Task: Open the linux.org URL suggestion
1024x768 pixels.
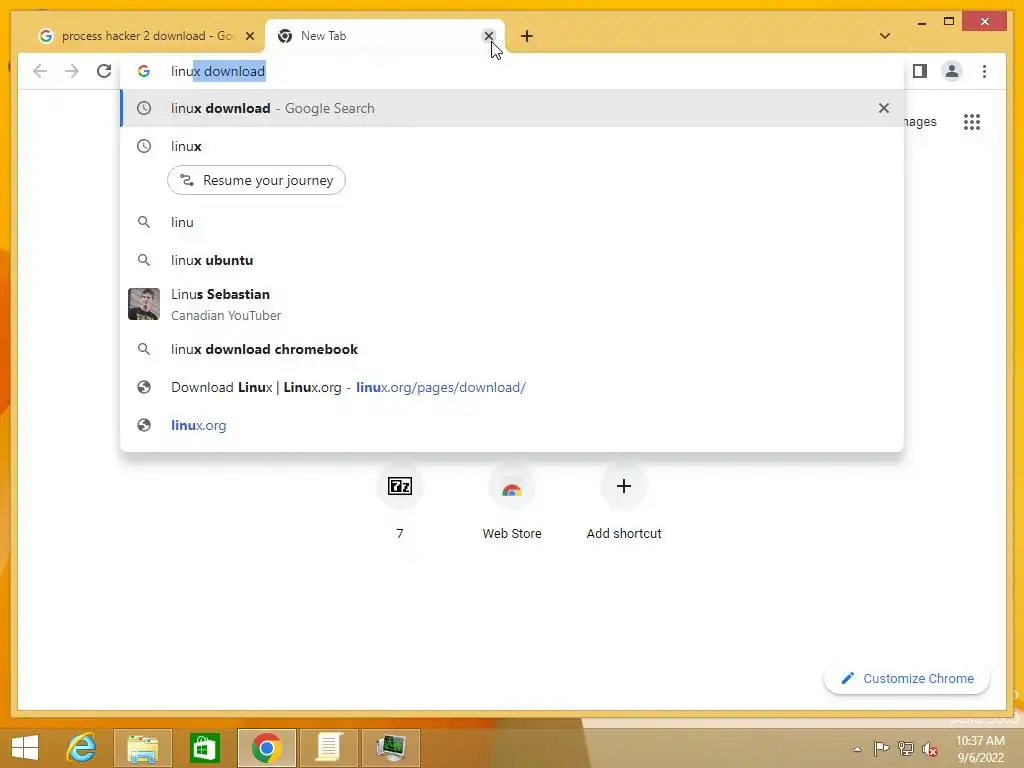Action: [x=512, y=424]
